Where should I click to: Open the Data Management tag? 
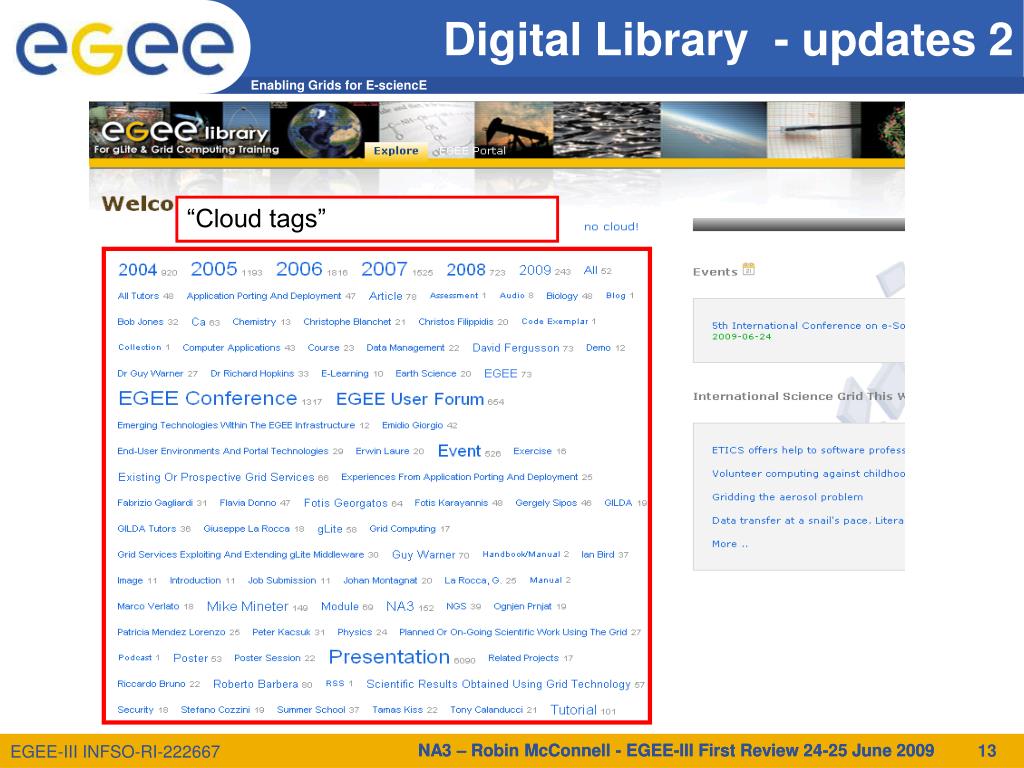[x=406, y=348]
